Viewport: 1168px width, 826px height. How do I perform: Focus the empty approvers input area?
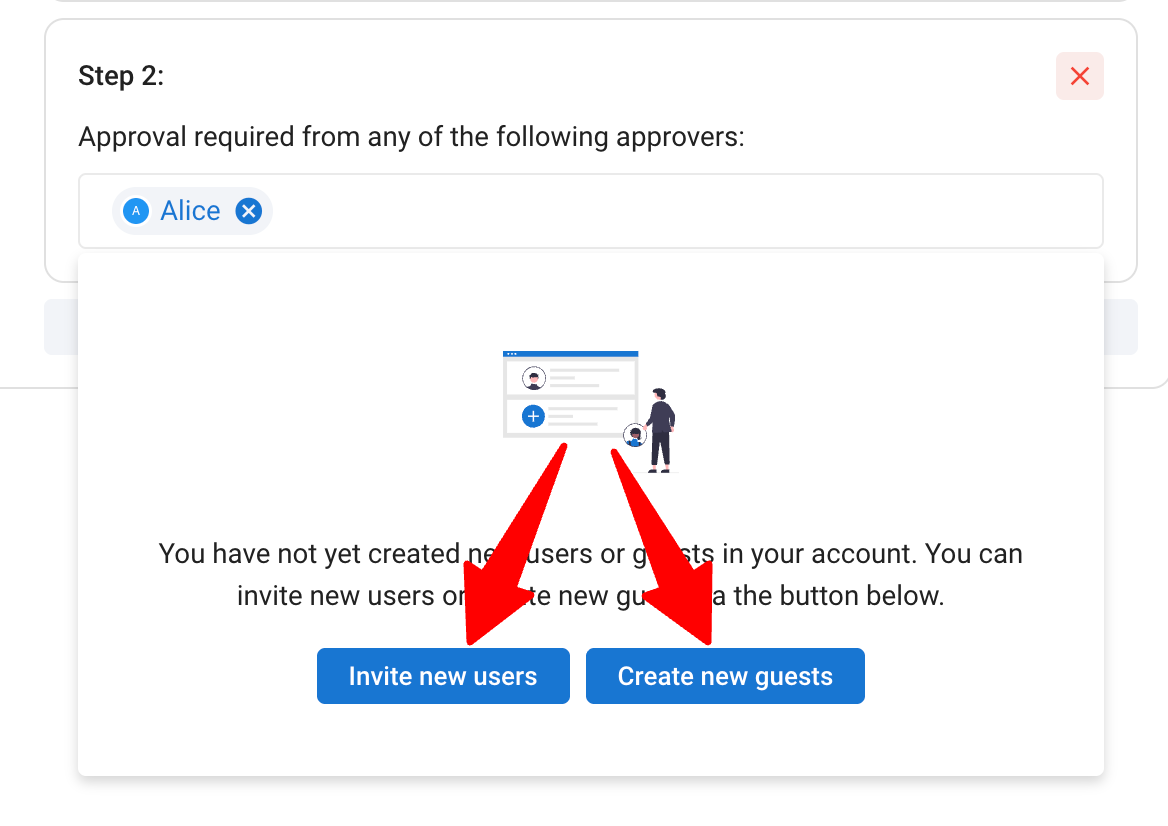[685, 212]
